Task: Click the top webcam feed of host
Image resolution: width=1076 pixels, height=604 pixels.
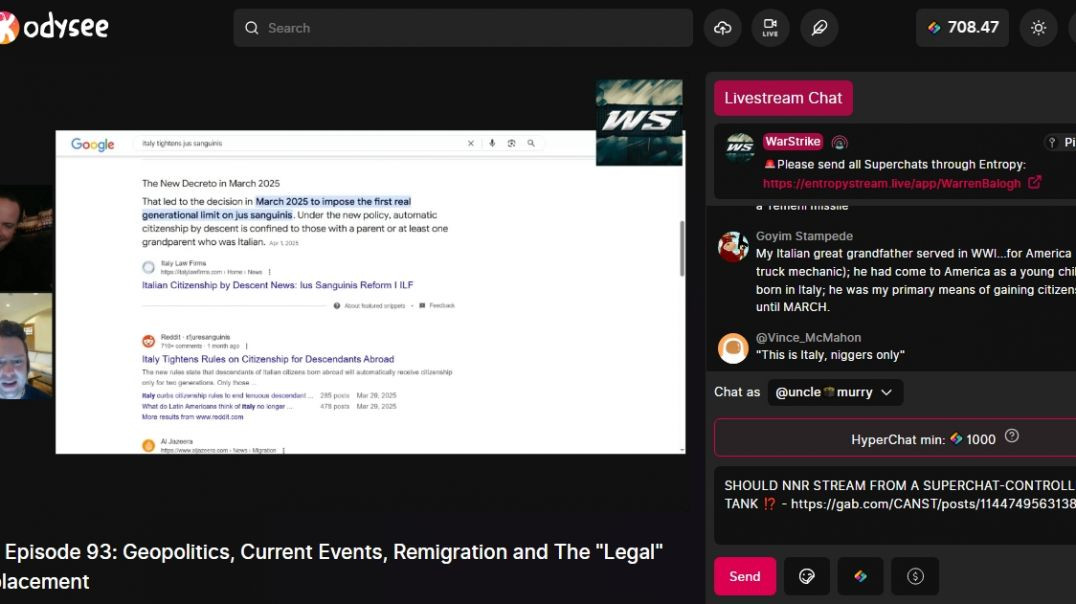Action: click(x=26, y=238)
